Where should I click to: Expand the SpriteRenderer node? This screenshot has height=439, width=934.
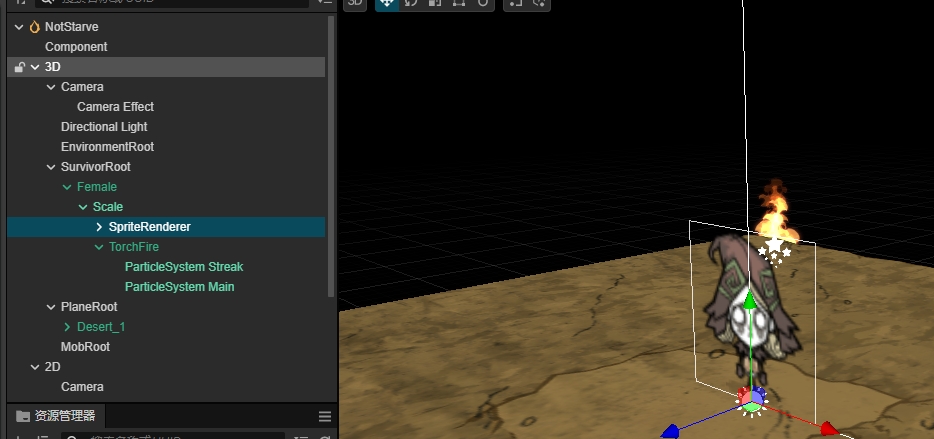coord(99,227)
